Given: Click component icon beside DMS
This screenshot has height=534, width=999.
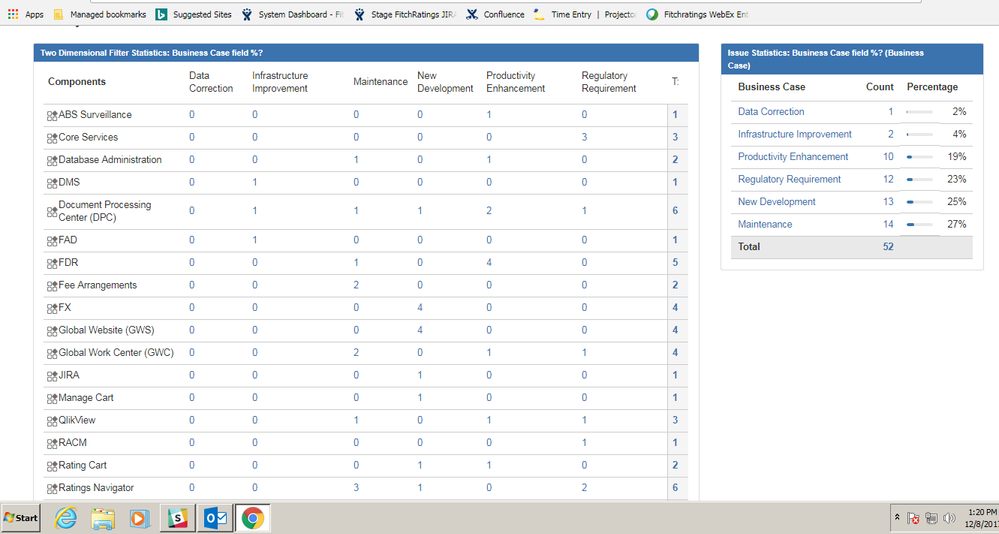Looking at the screenshot, I should pyautogui.click(x=52, y=184).
